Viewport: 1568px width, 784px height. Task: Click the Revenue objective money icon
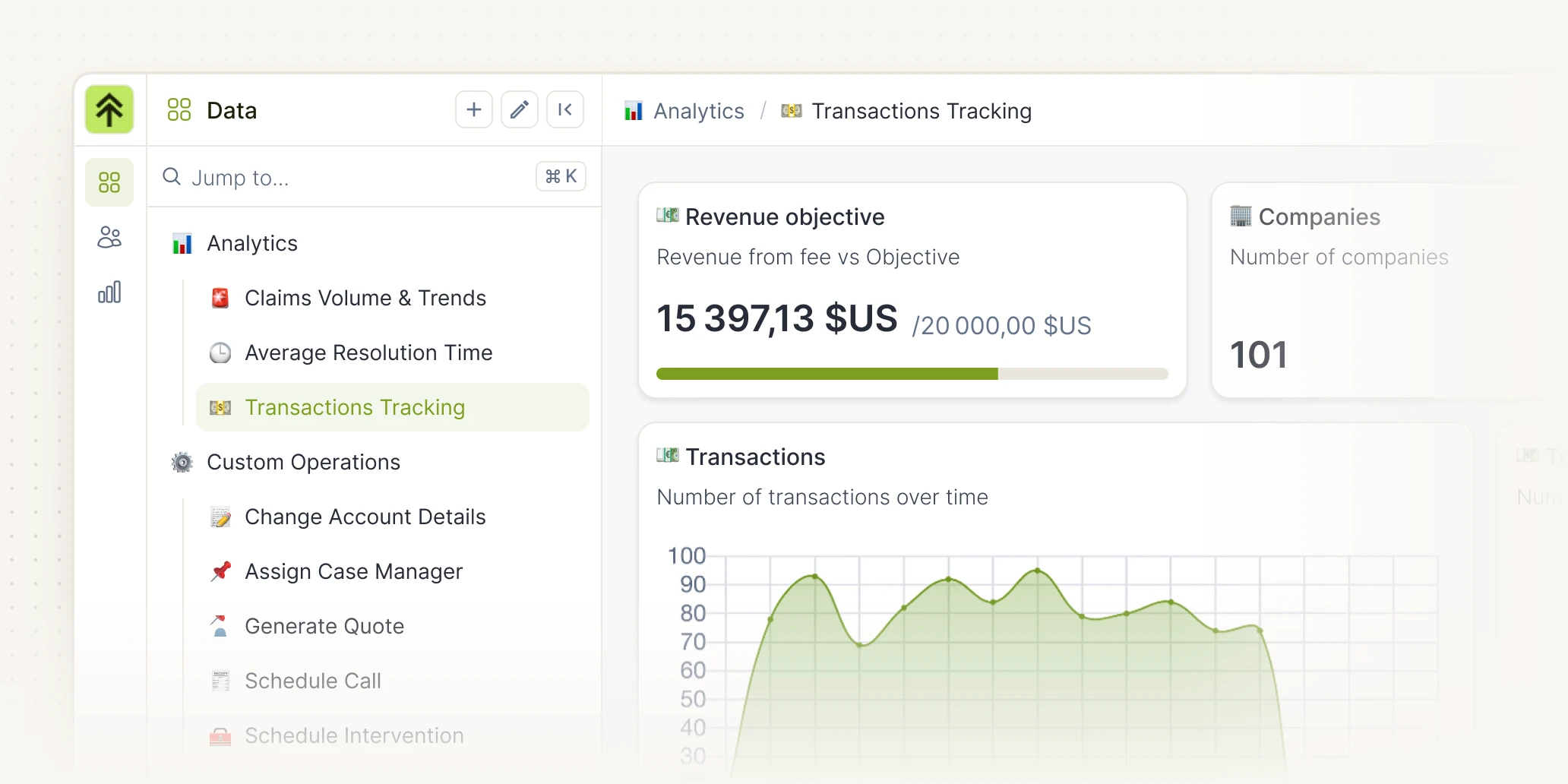(668, 216)
